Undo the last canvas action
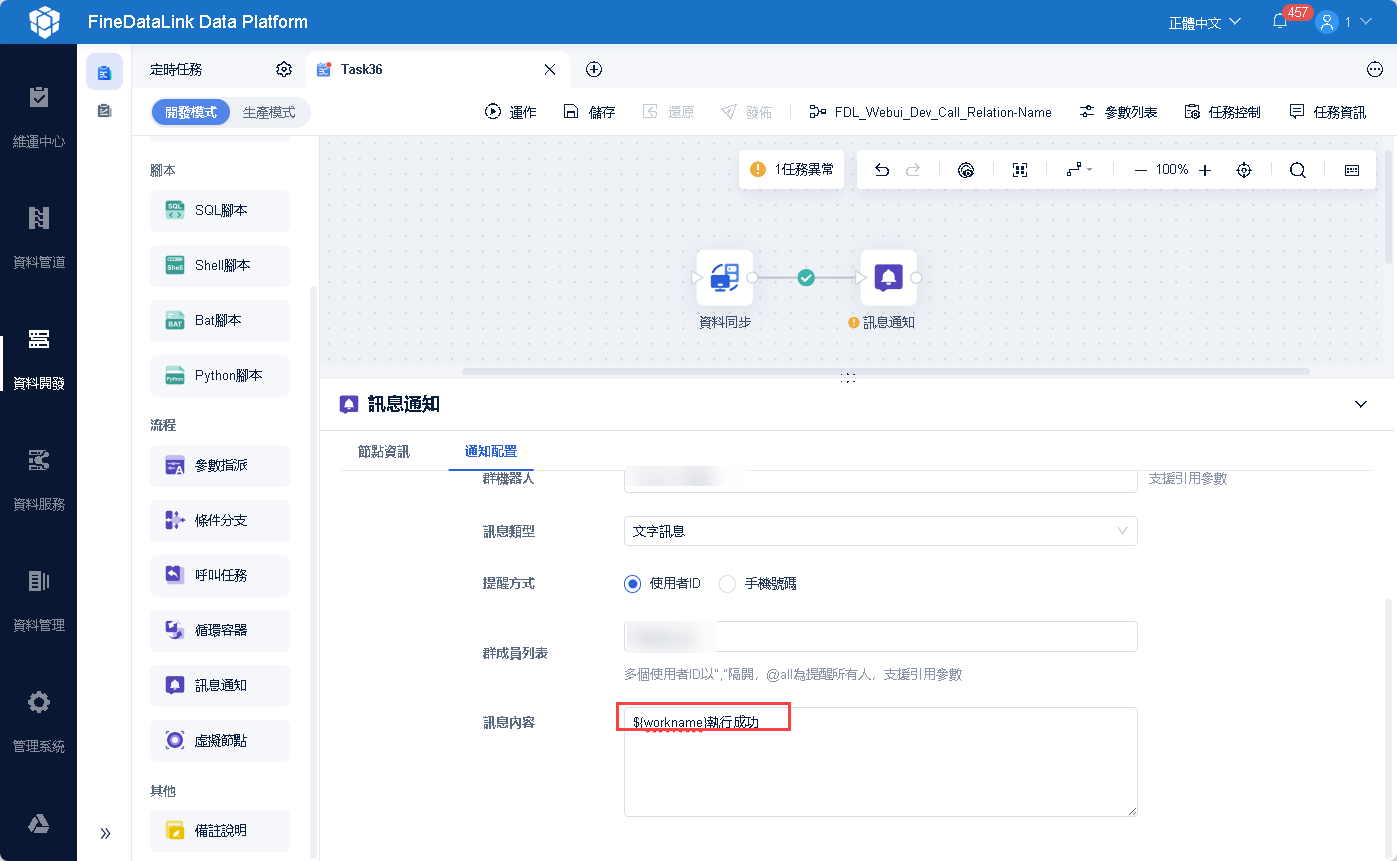 (882, 170)
